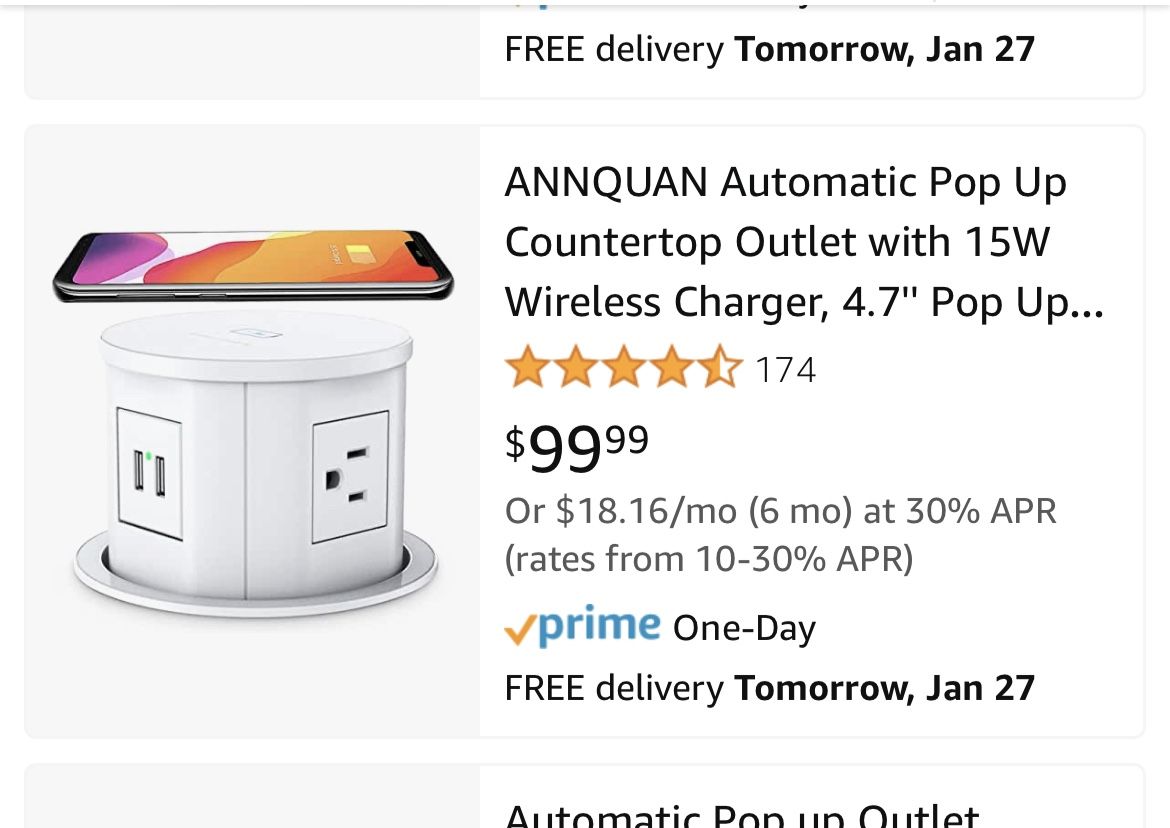Viewport: 1170px width, 828px height.
Task: Click the smartphone shown above the charger
Action: (252, 263)
